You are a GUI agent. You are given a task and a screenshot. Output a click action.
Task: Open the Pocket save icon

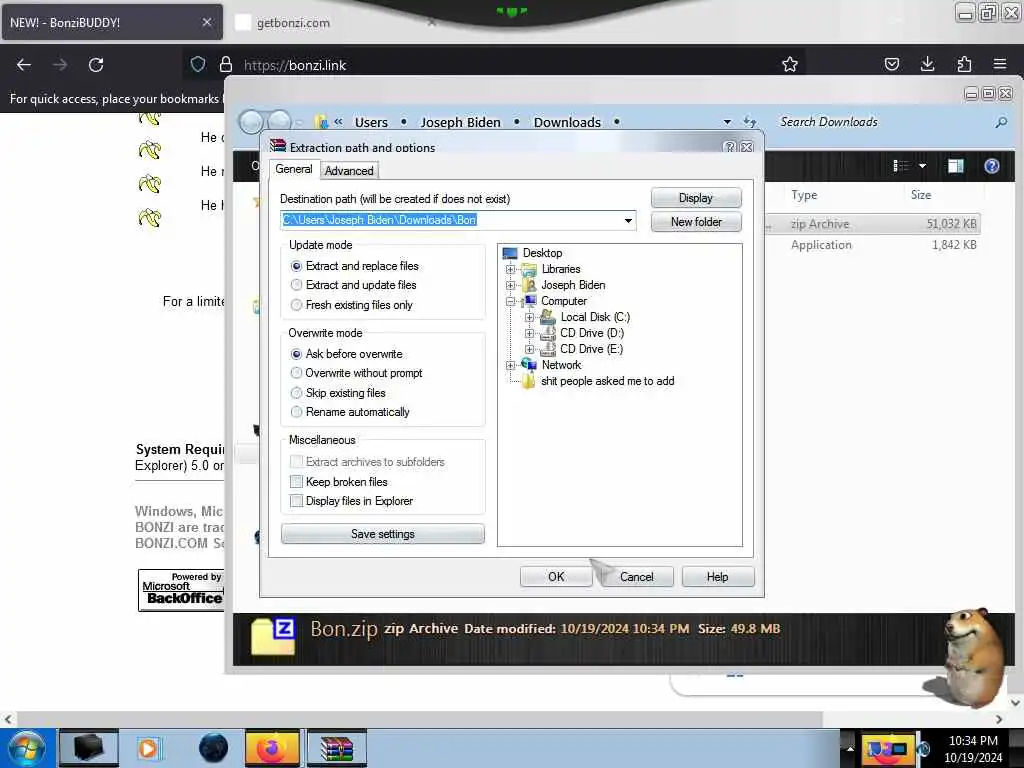click(x=891, y=64)
